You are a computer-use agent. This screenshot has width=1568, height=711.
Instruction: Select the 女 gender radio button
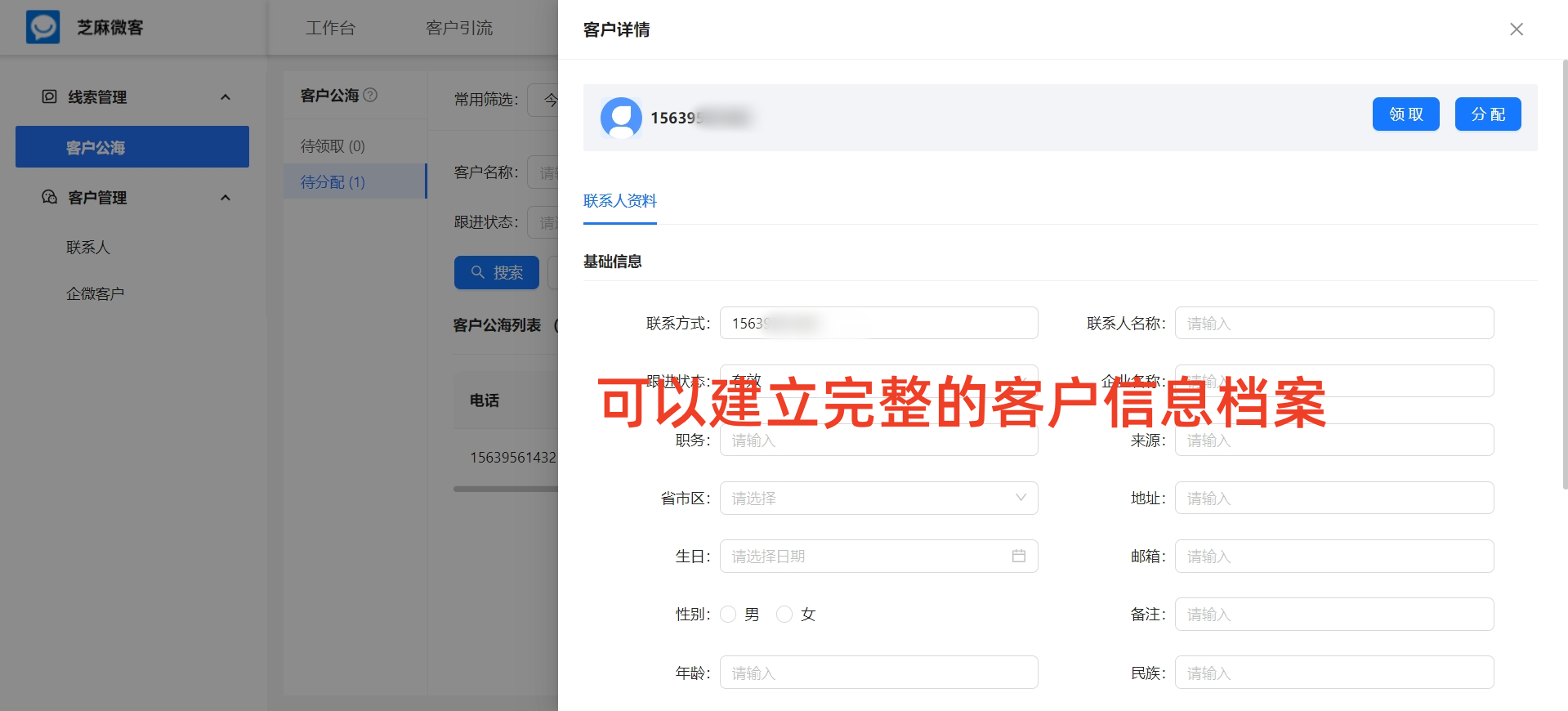784,614
